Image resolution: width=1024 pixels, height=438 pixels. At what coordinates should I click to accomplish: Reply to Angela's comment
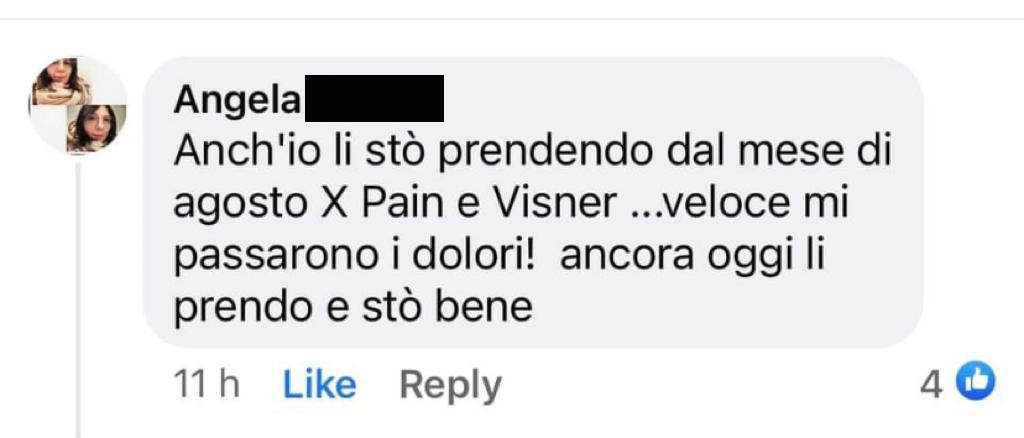450,385
